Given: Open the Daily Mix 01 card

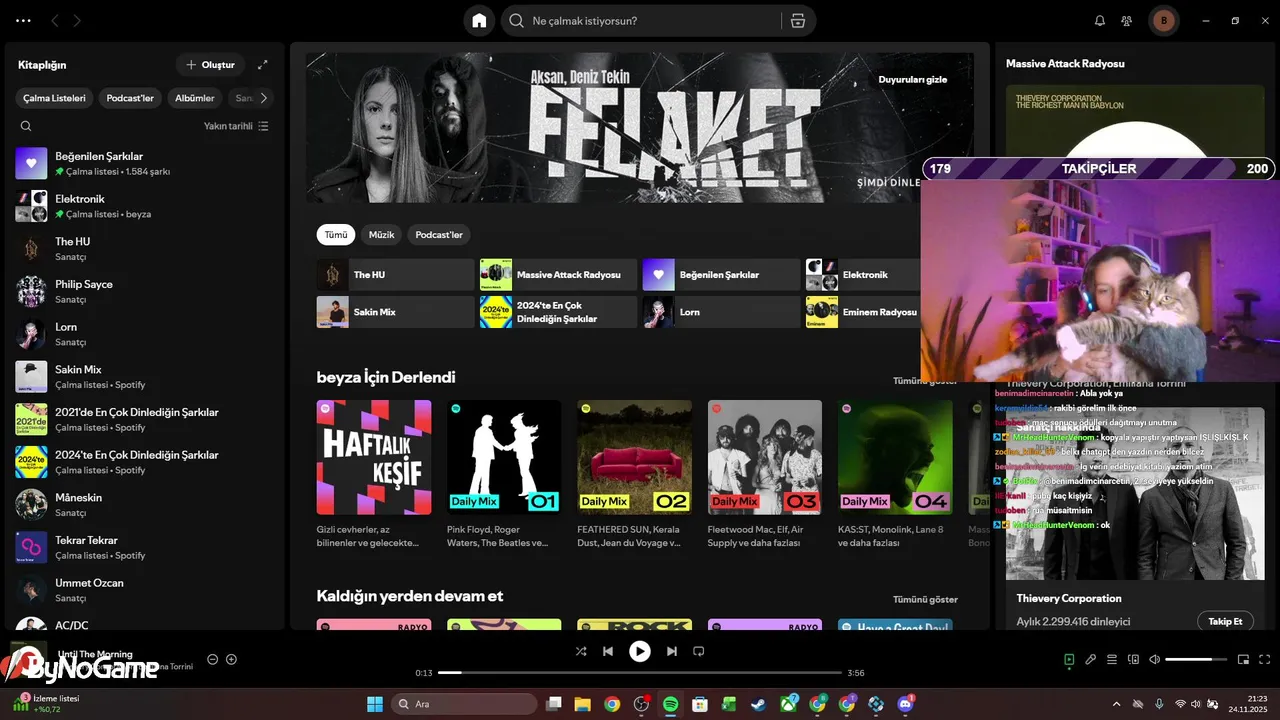Looking at the screenshot, I should [x=504, y=475].
